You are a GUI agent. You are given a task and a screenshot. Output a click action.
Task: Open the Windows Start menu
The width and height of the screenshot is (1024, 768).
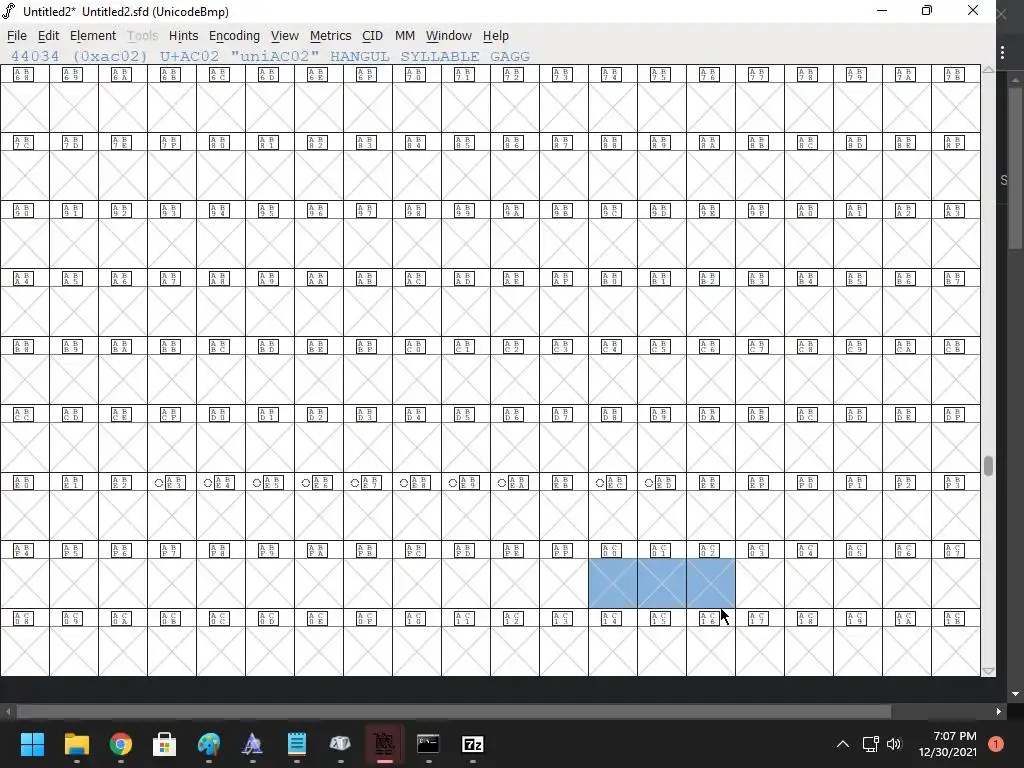coord(32,744)
